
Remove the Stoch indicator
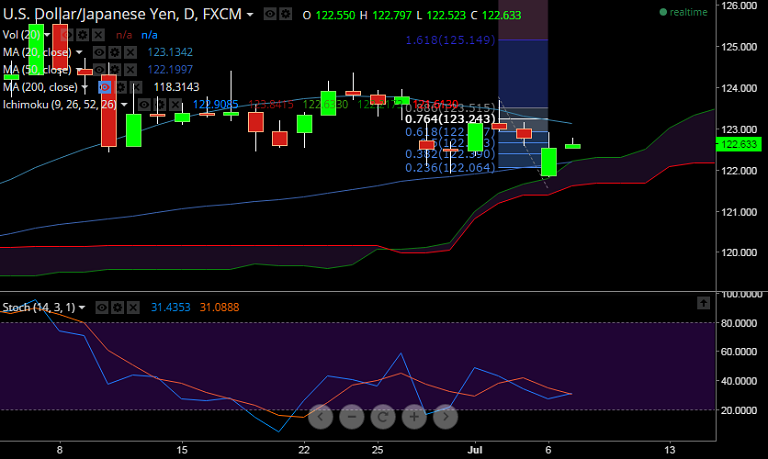click(133, 308)
